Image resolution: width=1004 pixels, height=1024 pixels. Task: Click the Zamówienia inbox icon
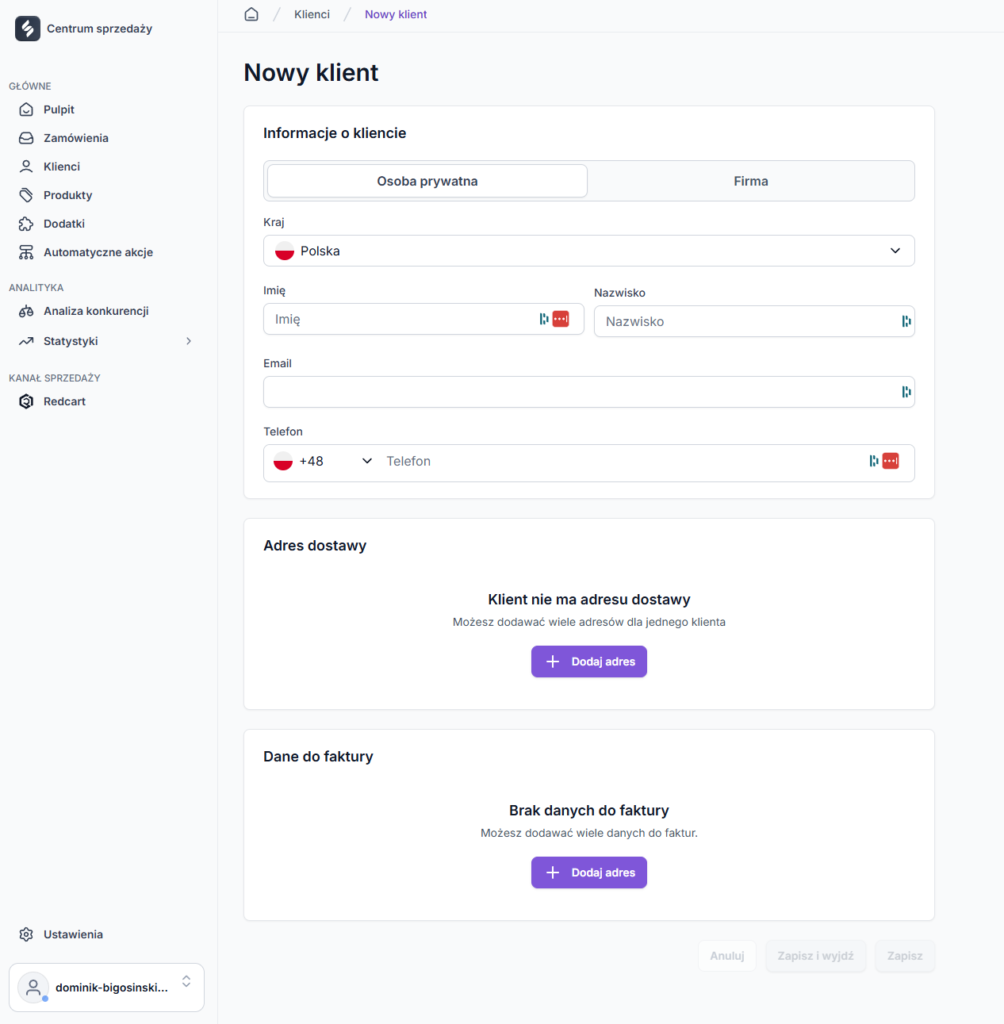pos(26,138)
